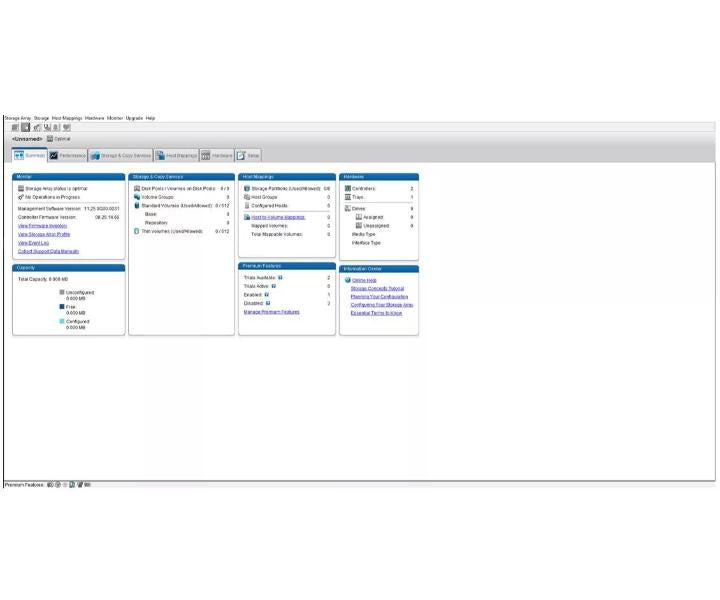720x600 pixels.
Task: Switch to the Performance tab
Action: point(67,155)
